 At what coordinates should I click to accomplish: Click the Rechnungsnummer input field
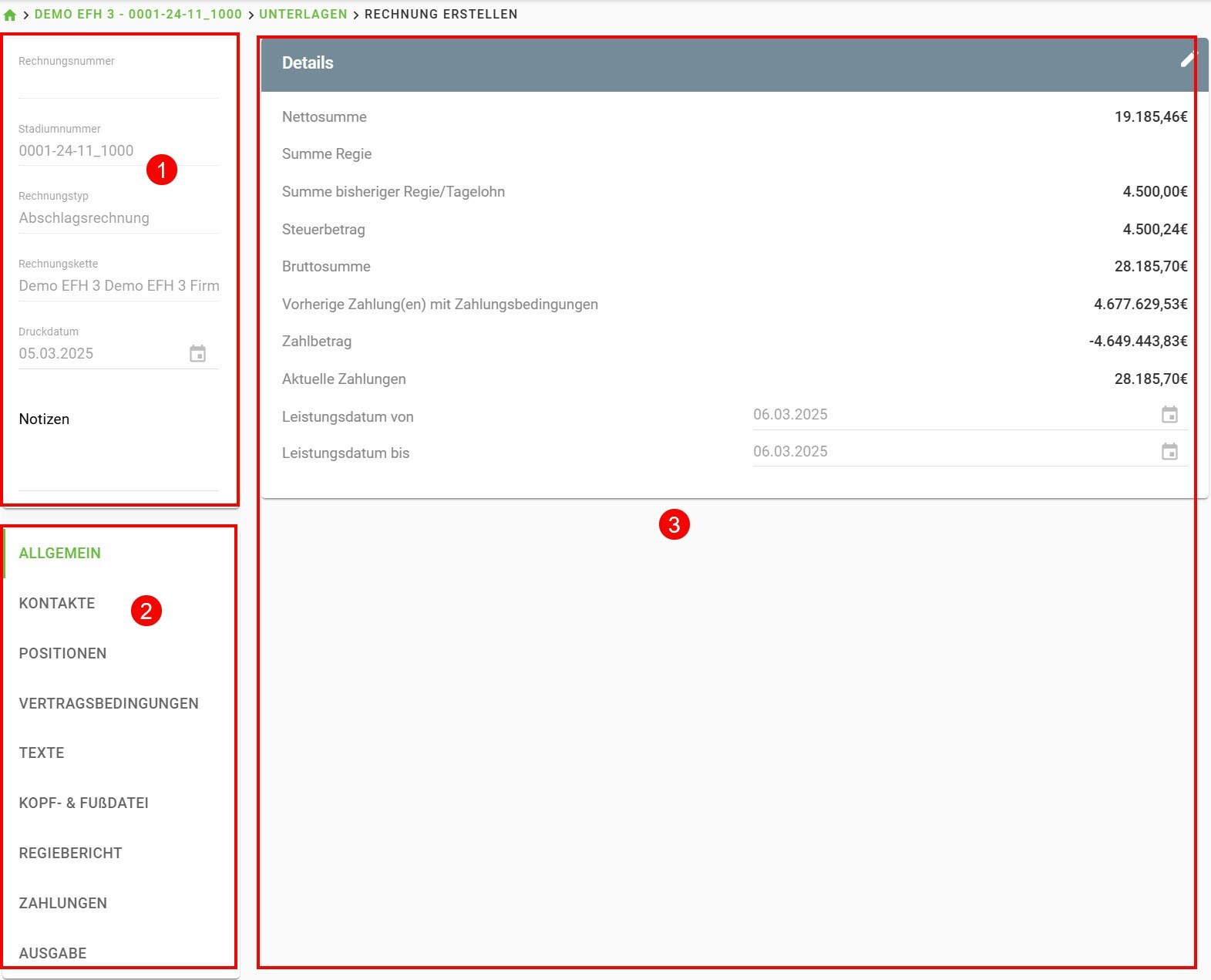pyautogui.click(x=119, y=83)
